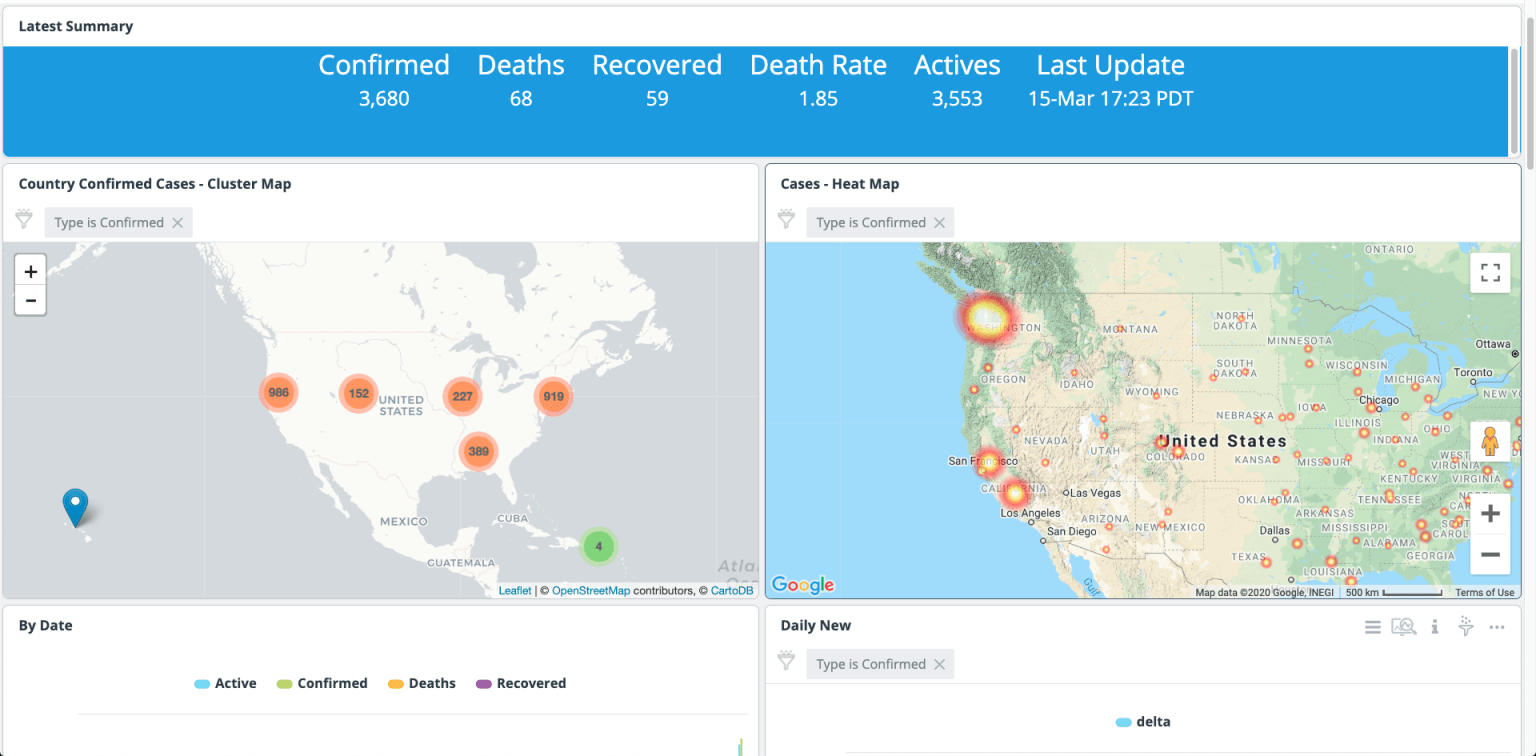Click the view underlying data icon
This screenshot has width=1536, height=756.
[1403, 626]
